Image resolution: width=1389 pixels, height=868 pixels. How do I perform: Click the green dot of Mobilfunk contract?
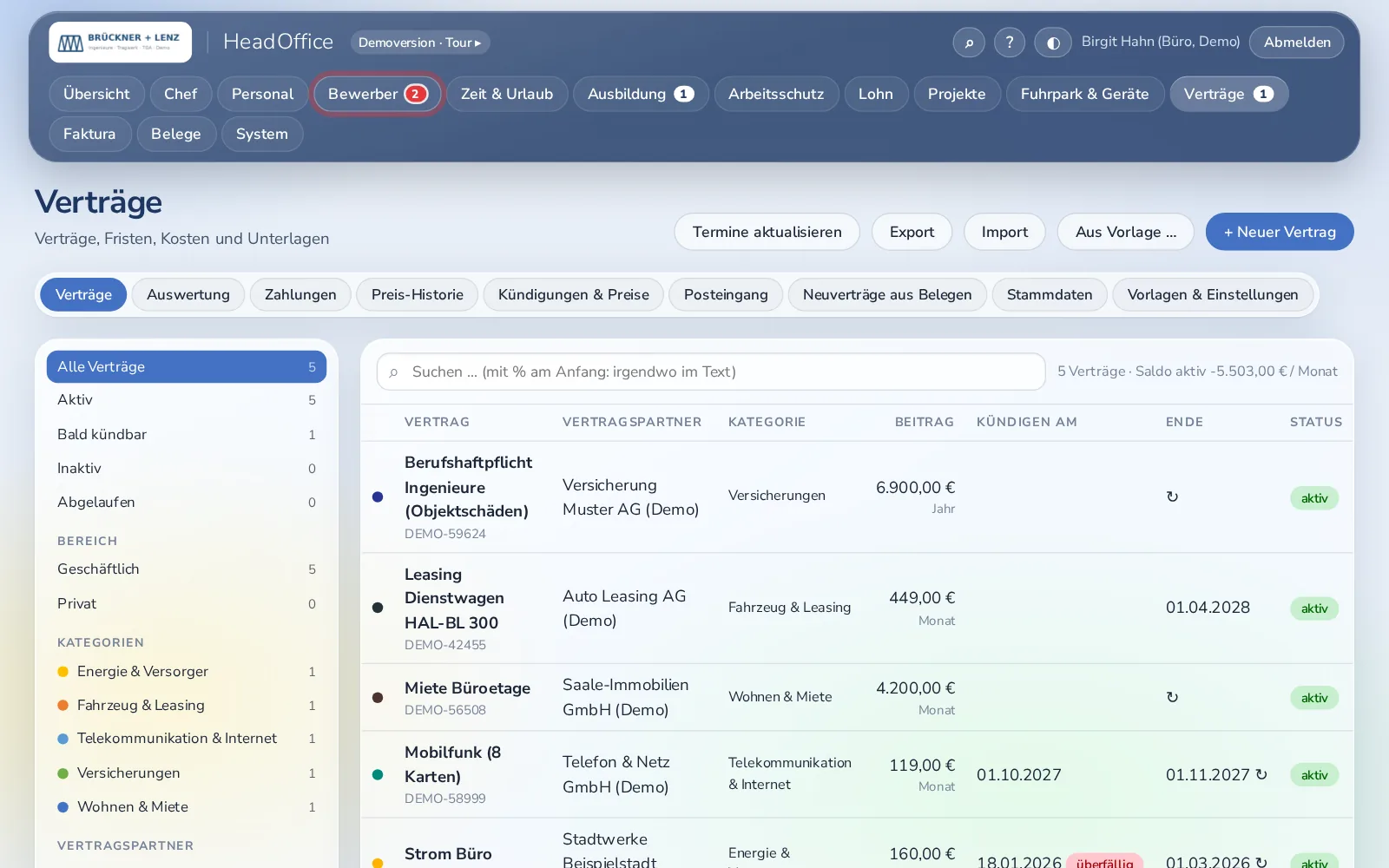tap(378, 775)
